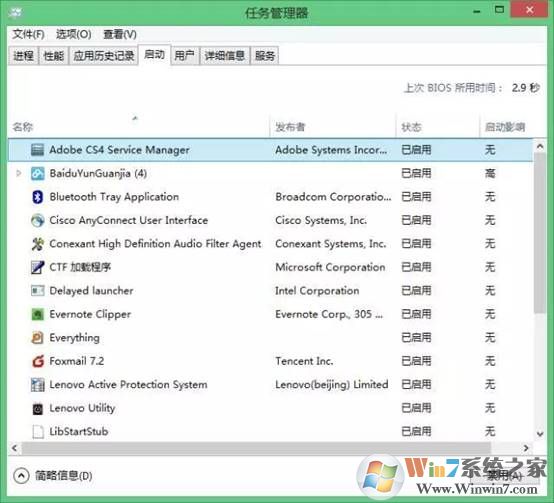Viewport: 554px width, 503px height.
Task: Select the CTF 加载程序 entry
Action: pyautogui.click(x=80, y=267)
